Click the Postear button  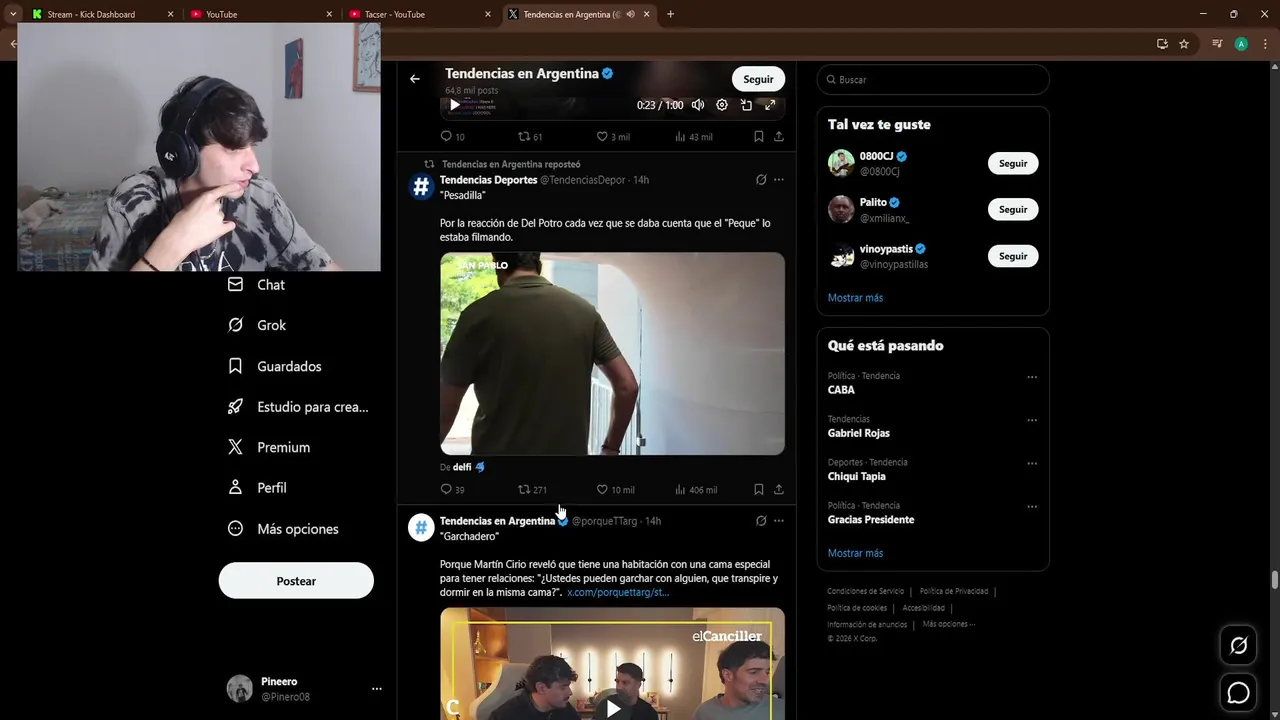click(296, 581)
